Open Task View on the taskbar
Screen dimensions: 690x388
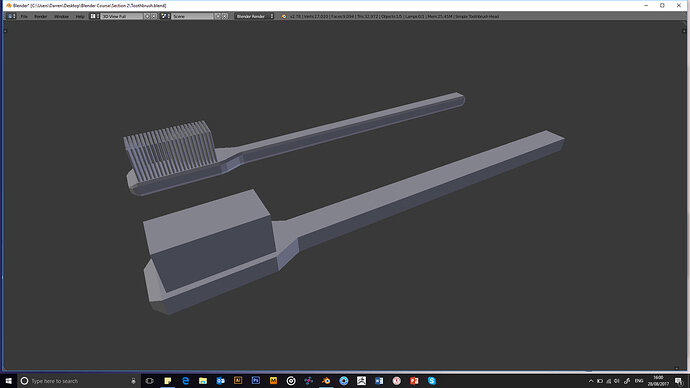pos(150,381)
